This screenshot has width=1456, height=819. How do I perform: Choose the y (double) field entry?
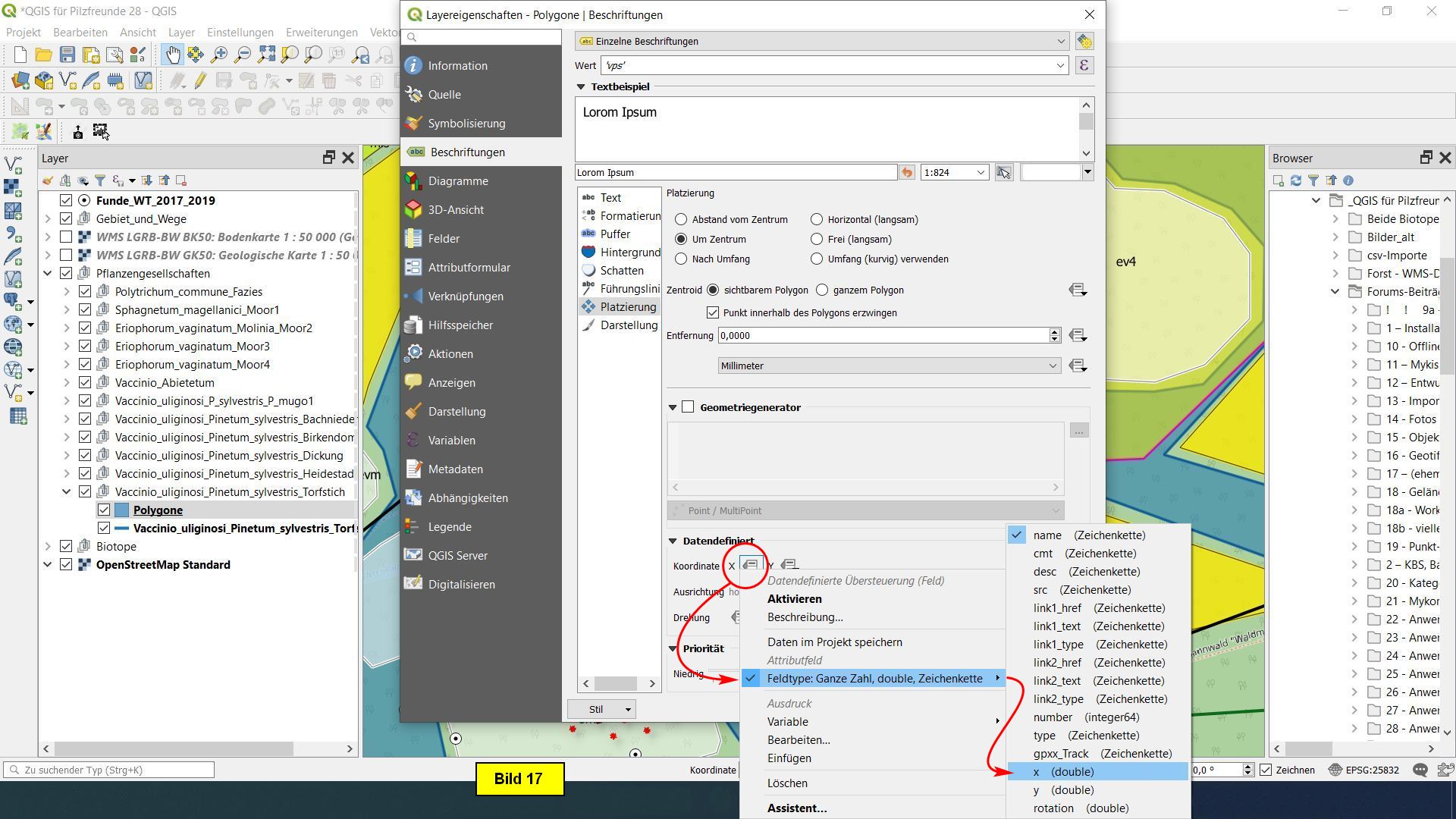(x=1062, y=789)
